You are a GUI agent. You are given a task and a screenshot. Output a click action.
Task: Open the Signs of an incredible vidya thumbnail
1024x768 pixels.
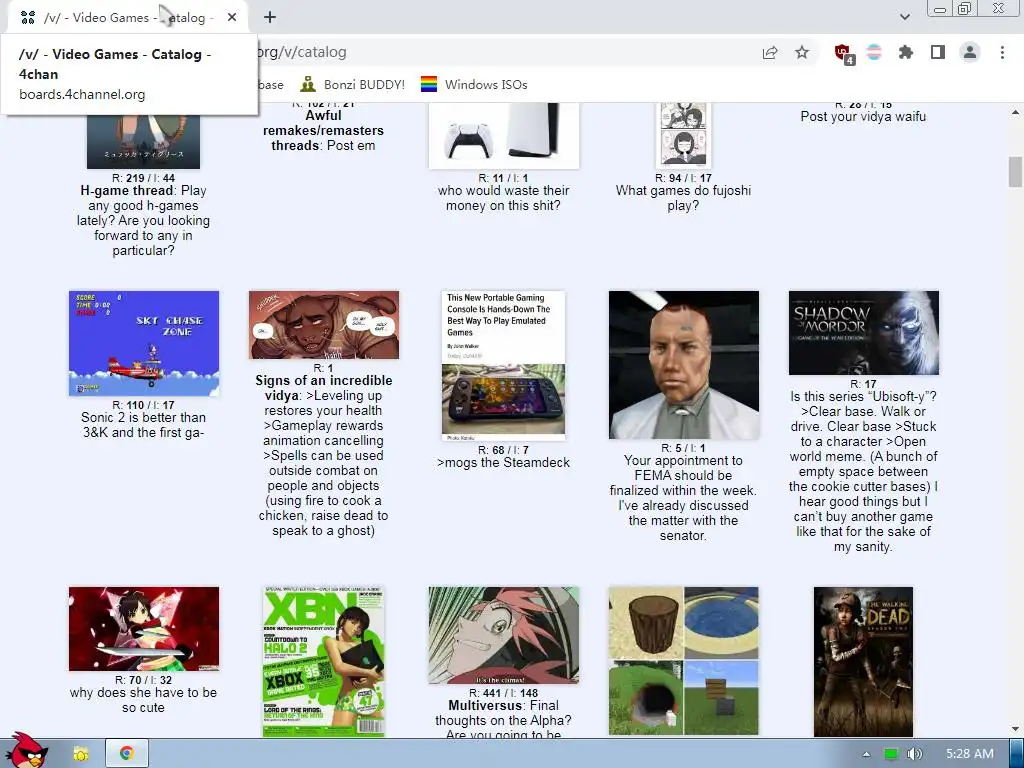point(323,325)
